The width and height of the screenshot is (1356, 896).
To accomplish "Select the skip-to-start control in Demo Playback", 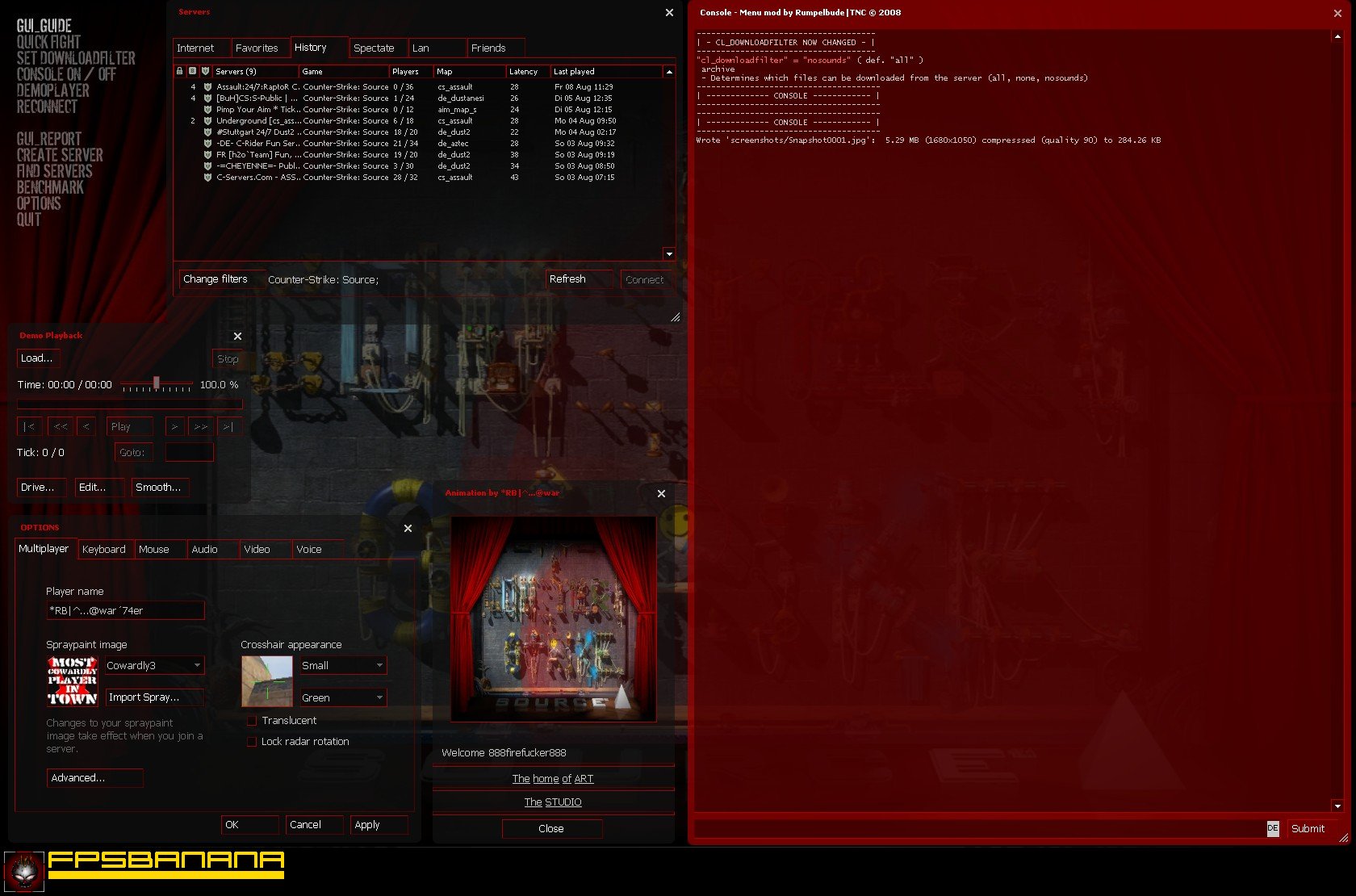I will [29, 426].
